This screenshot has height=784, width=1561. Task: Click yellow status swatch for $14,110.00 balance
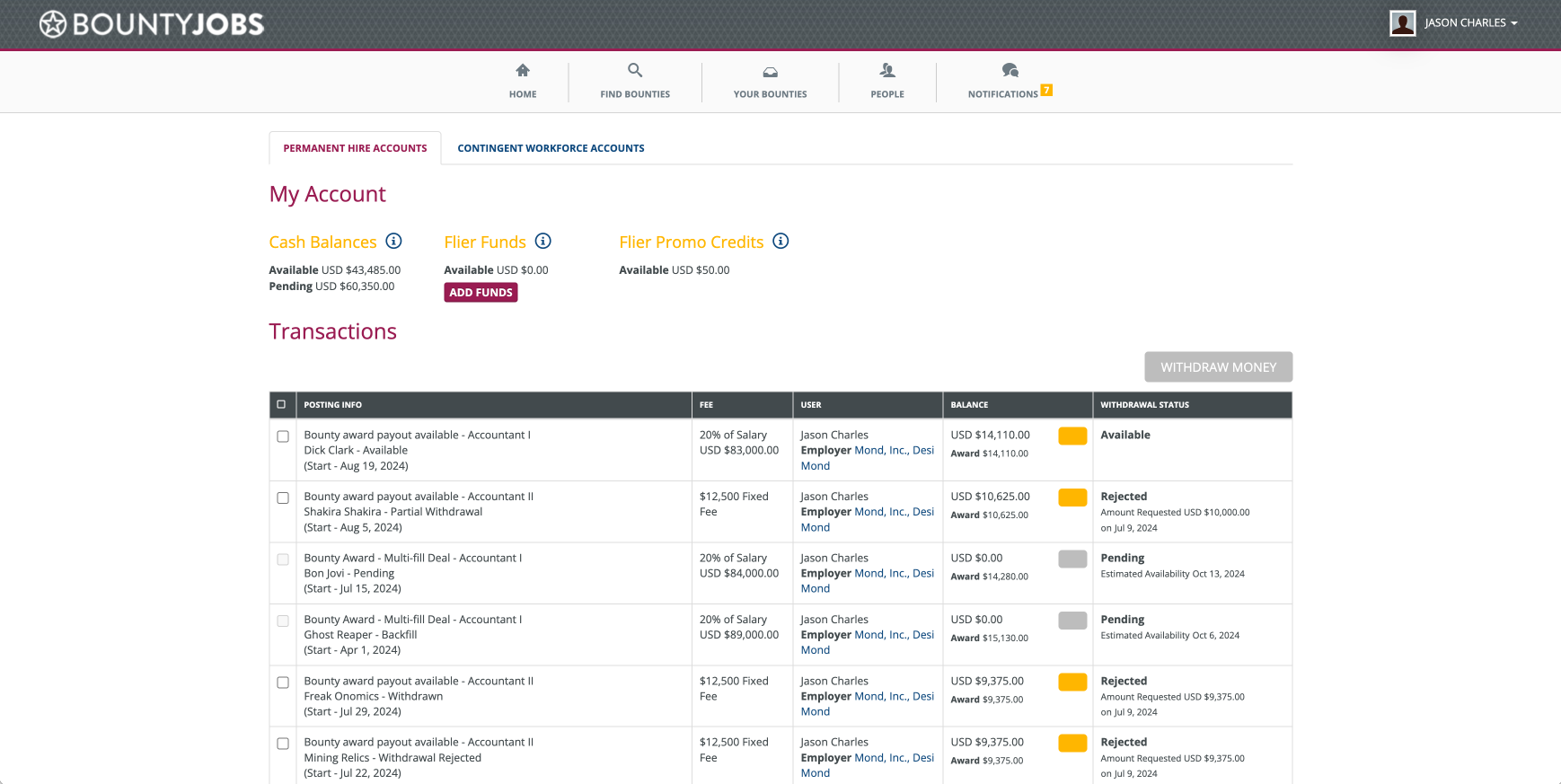[x=1072, y=436]
